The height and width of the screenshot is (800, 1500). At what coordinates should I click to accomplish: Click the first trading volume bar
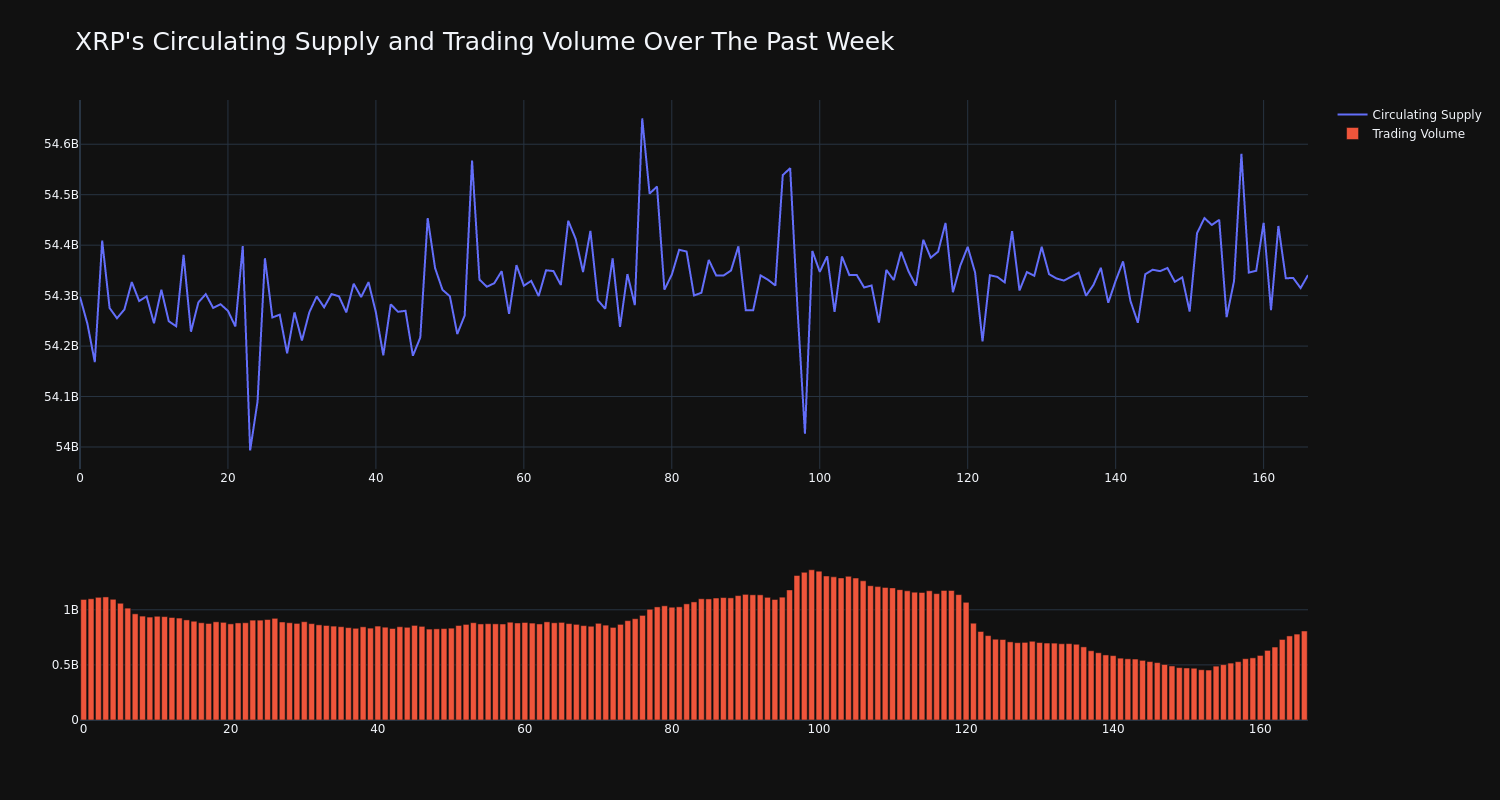(83, 660)
